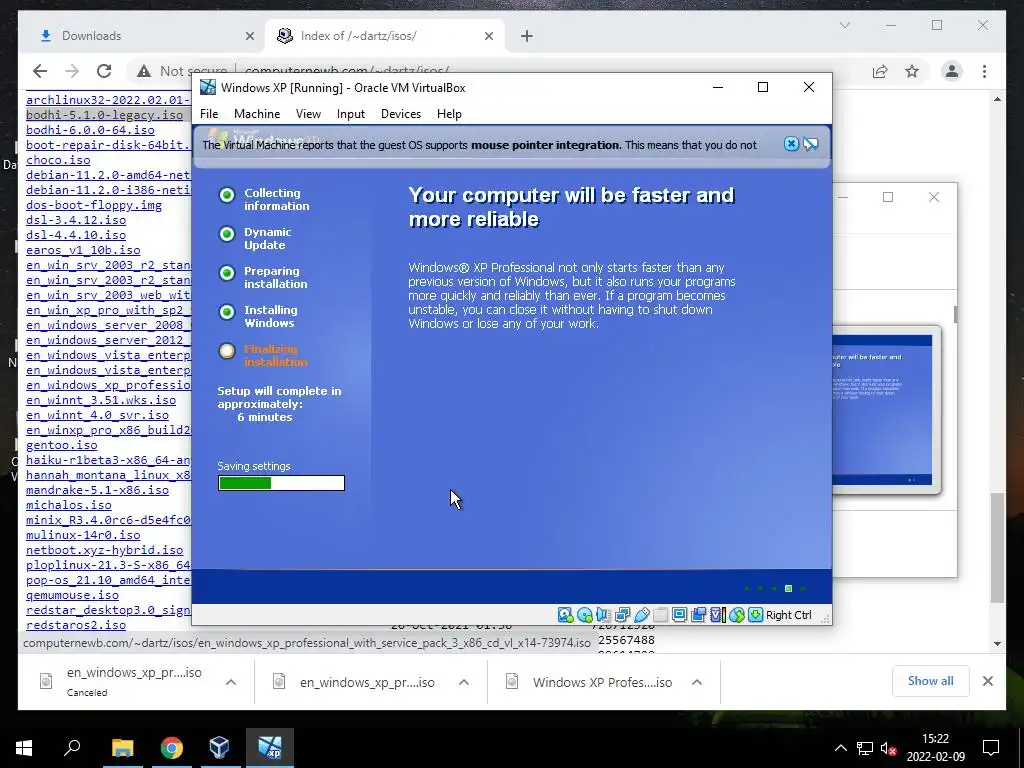Click the Chrome address bar
1024x768 pixels.
tap(496, 71)
